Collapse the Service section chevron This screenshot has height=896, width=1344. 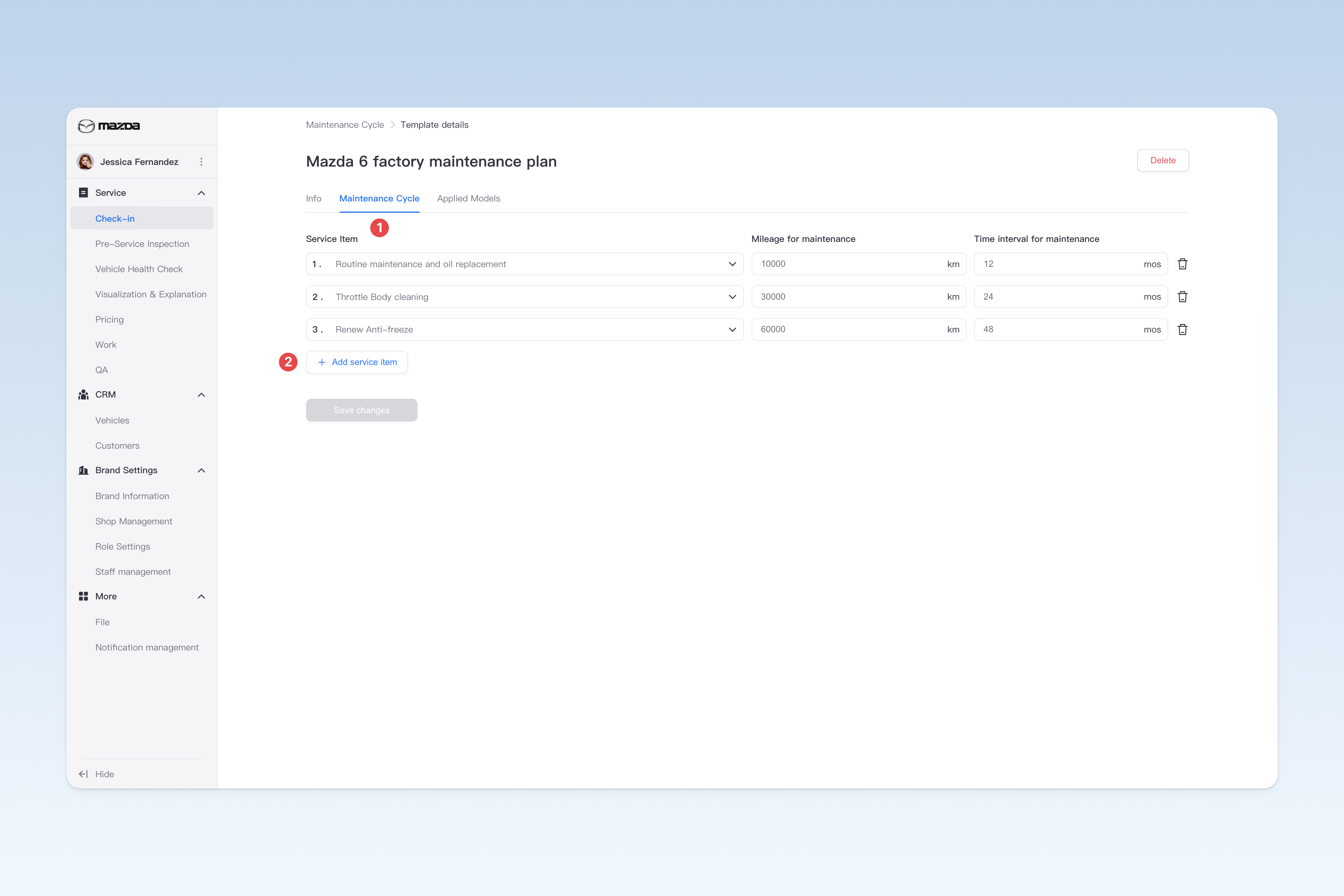(201, 193)
